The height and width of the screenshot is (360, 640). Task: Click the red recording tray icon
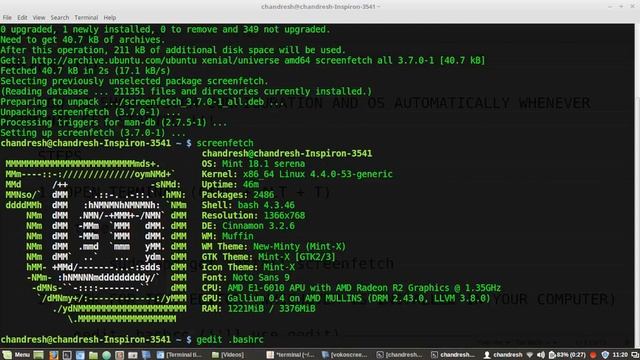pos(593,355)
